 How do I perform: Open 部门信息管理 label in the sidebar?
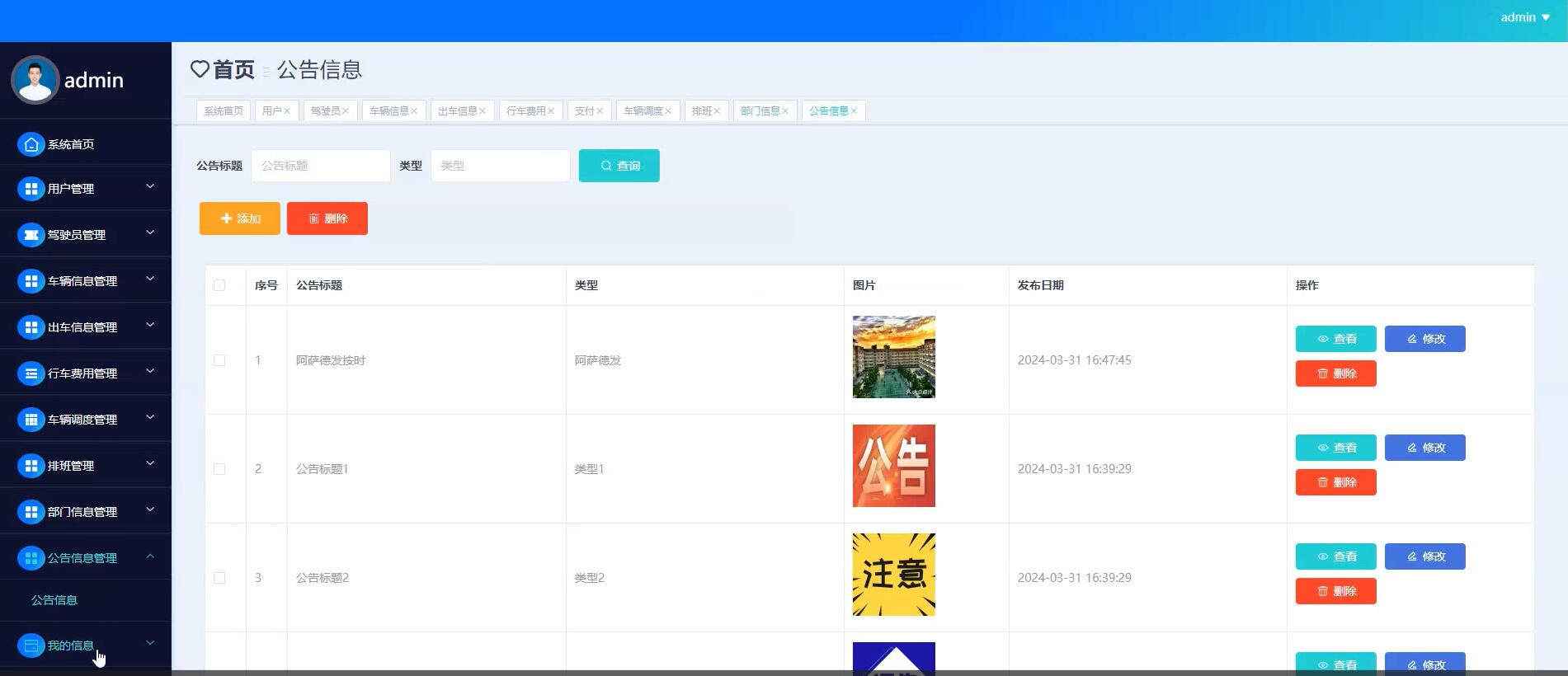tap(82, 512)
